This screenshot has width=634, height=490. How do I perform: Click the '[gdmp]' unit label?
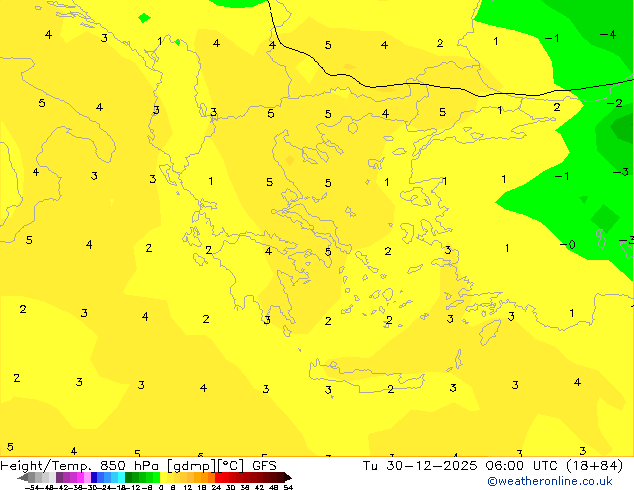pos(192,466)
